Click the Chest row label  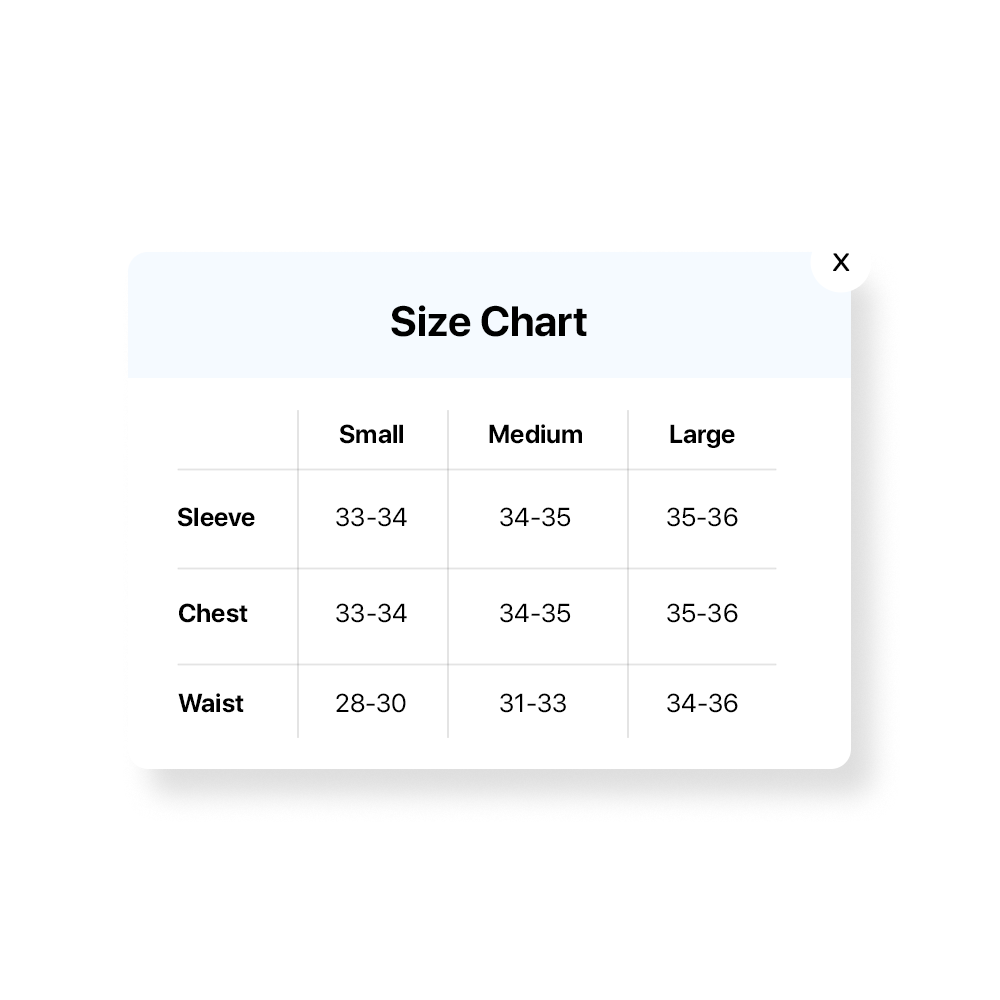[x=213, y=613]
